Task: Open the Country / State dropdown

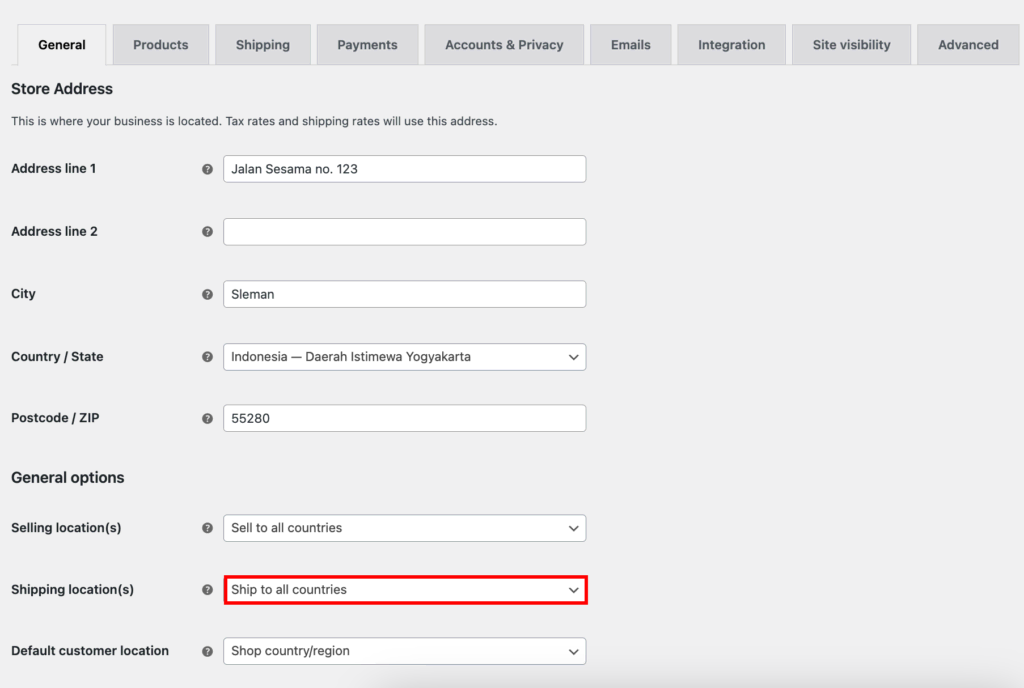Action: [404, 357]
